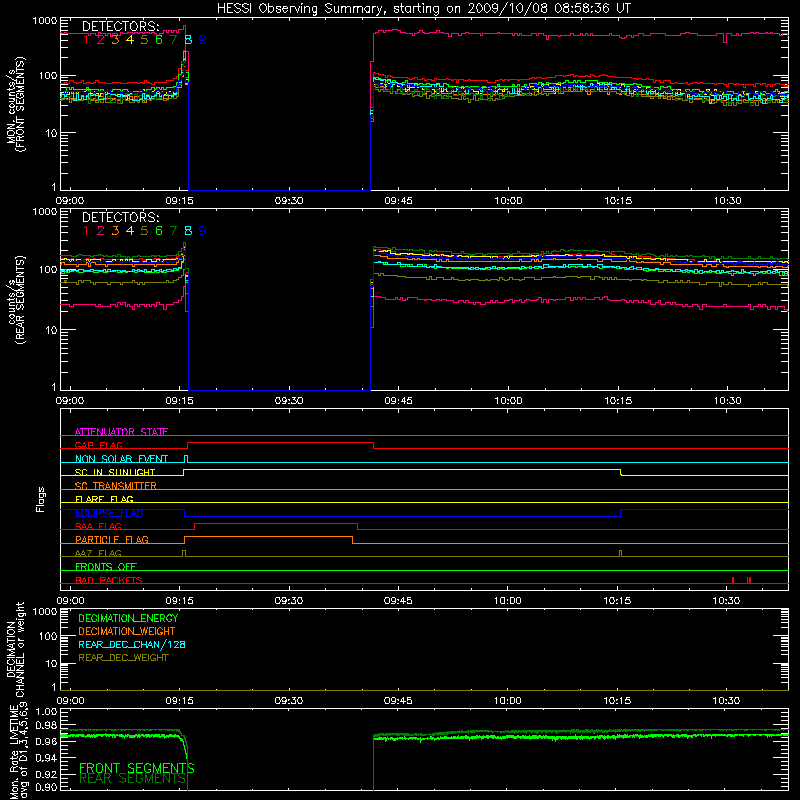Click the 0.92 tick on livetime axis

pyautogui.click(x=46, y=773)
